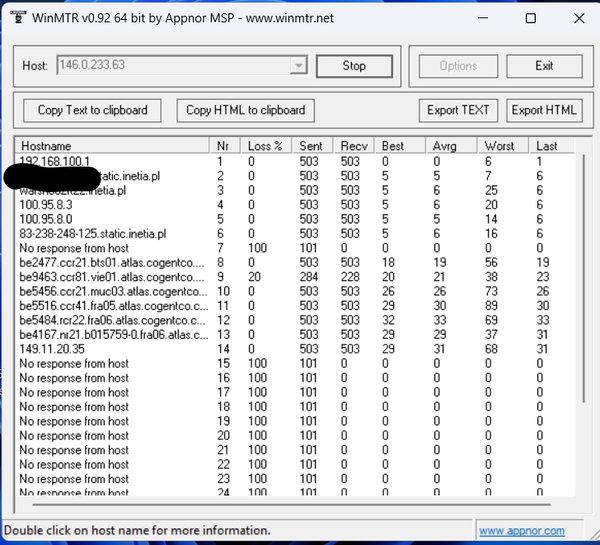The width and height of the screenshot is (600, 545).
Task: Select the 149.11.20.35 host row
Action: [x=52, y=349]
